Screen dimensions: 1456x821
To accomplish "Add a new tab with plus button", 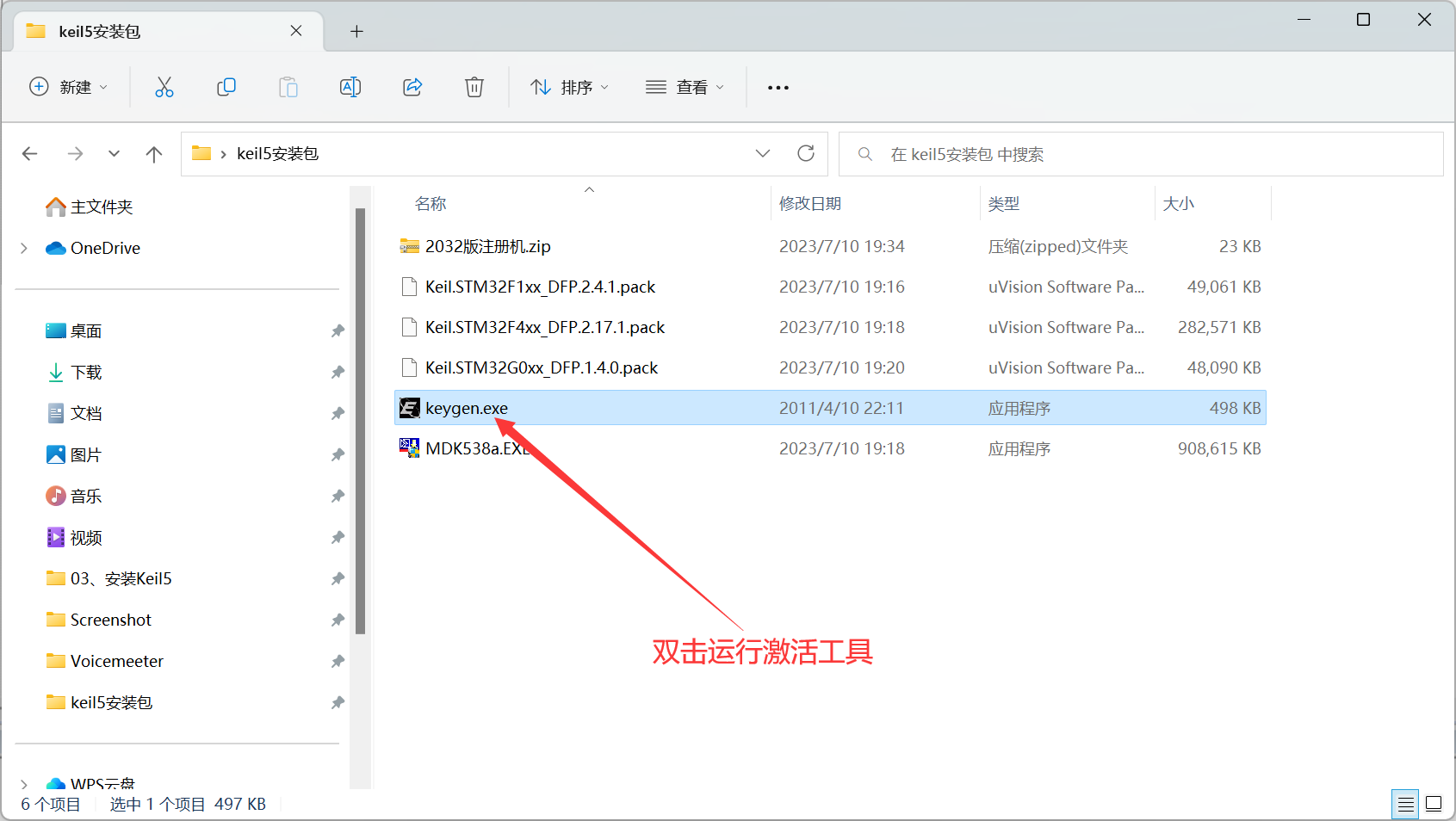I will click(x=356, y=32).
